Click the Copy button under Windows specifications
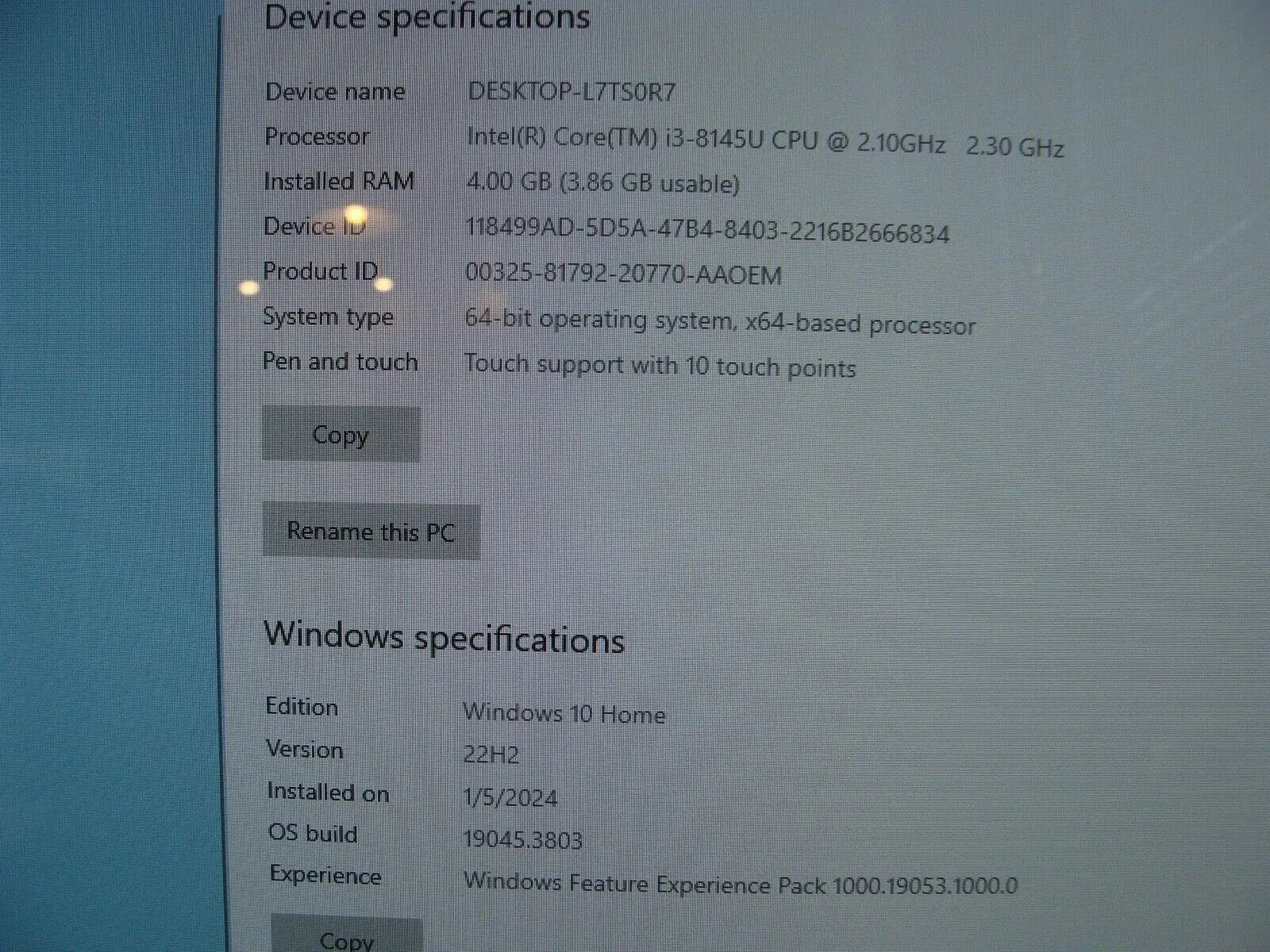1270x952 pixels. [347, 936]
